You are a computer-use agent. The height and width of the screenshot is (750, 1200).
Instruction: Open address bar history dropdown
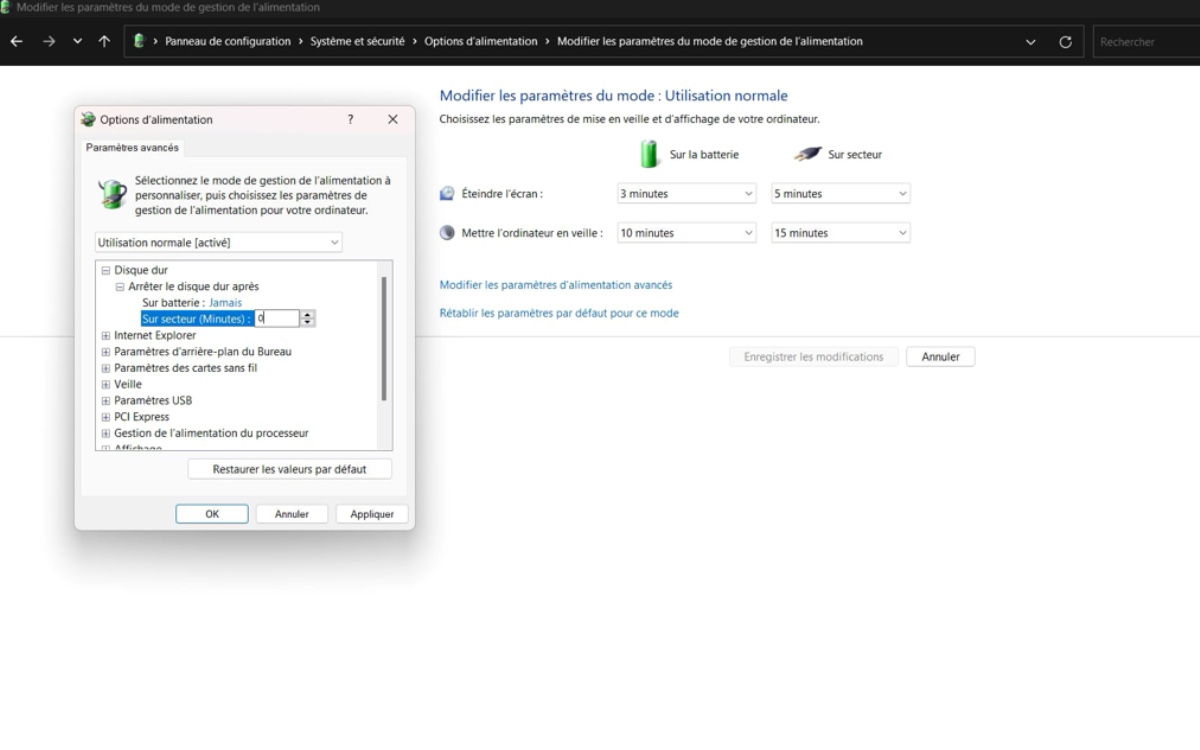pos(1031,42)
